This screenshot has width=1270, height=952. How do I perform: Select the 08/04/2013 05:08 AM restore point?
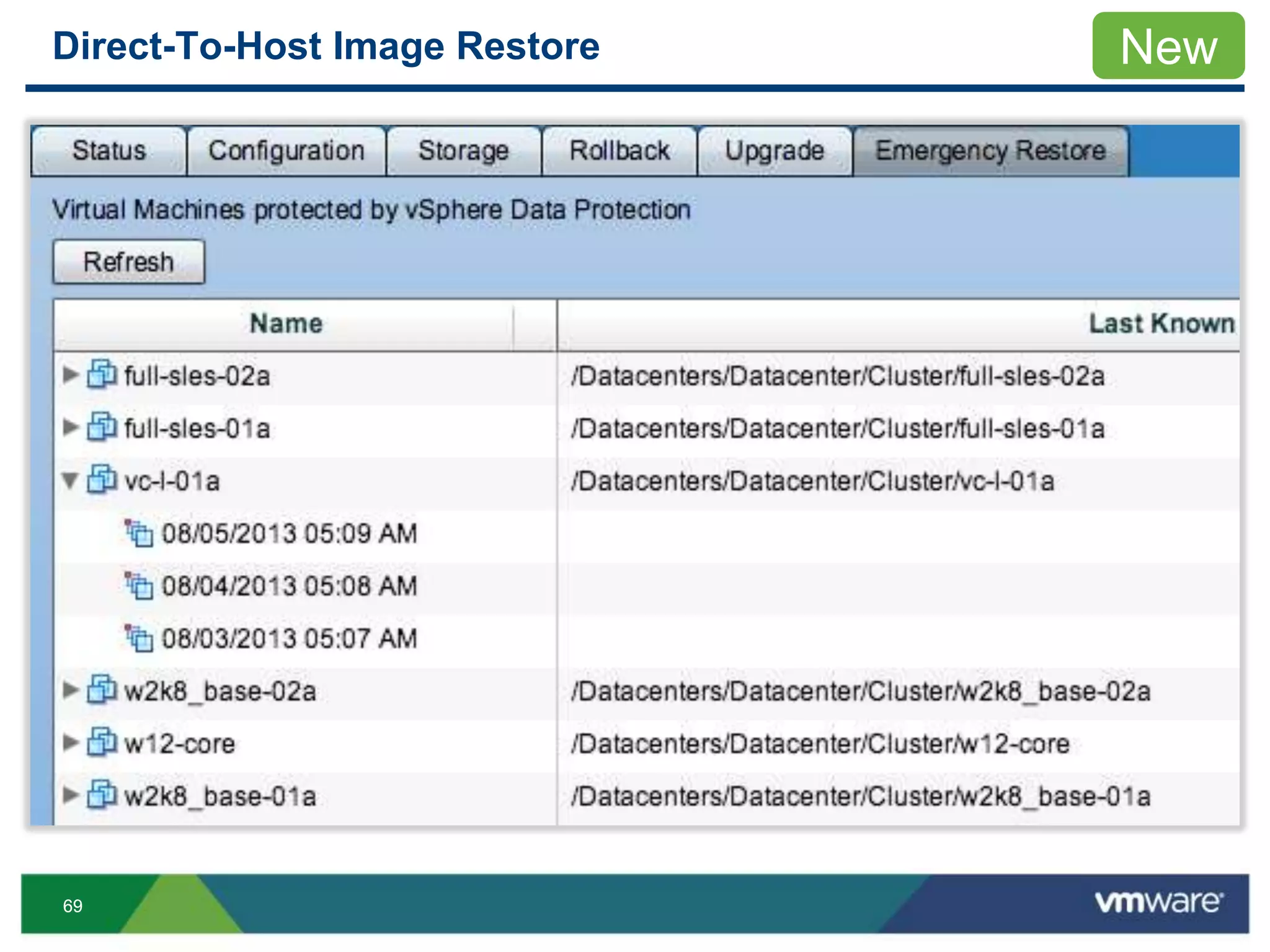pyautogui.click(x=290, y=586)
